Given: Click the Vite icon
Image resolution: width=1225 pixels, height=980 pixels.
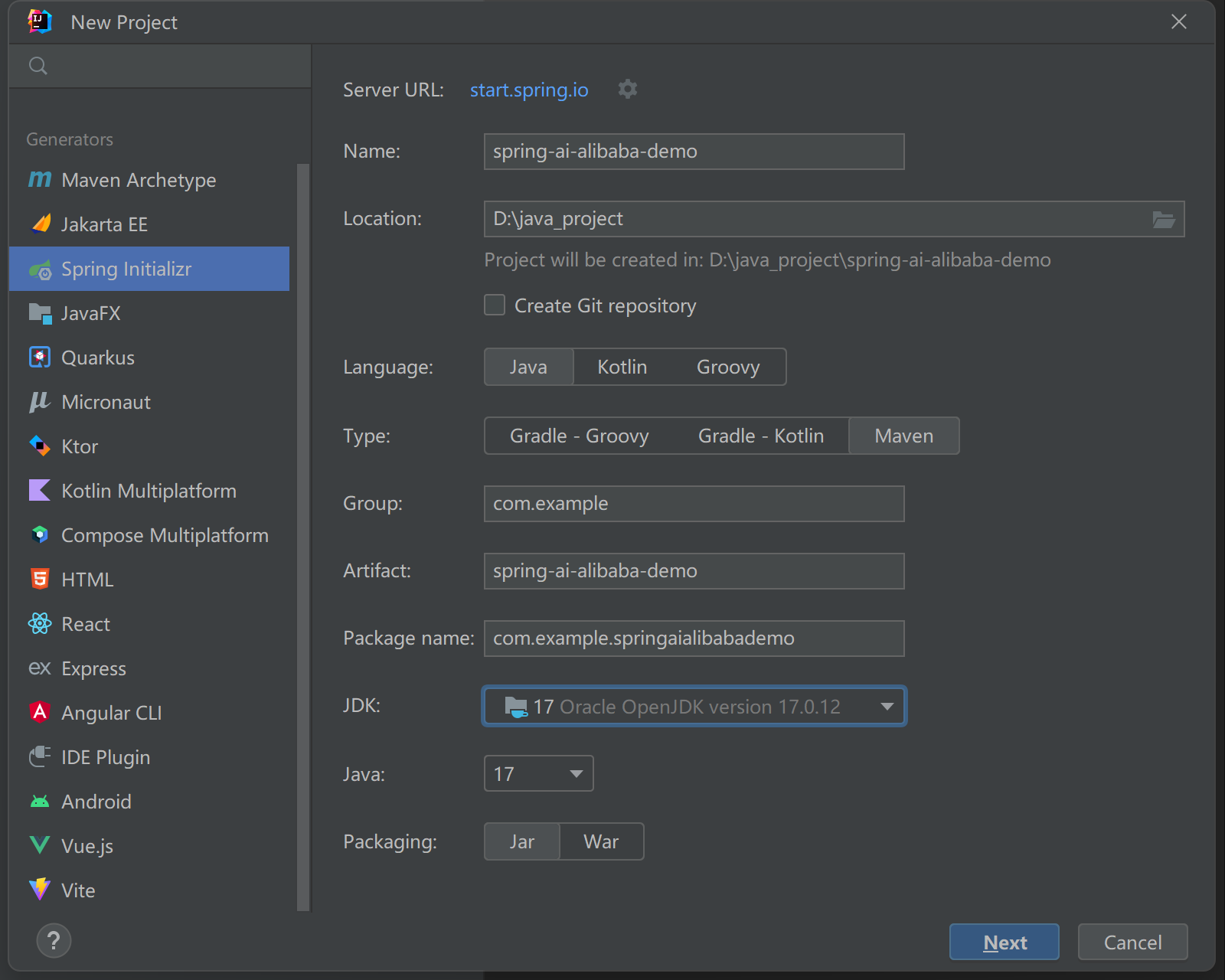Looking at the screenshot, I should click(x=40, y=890).
